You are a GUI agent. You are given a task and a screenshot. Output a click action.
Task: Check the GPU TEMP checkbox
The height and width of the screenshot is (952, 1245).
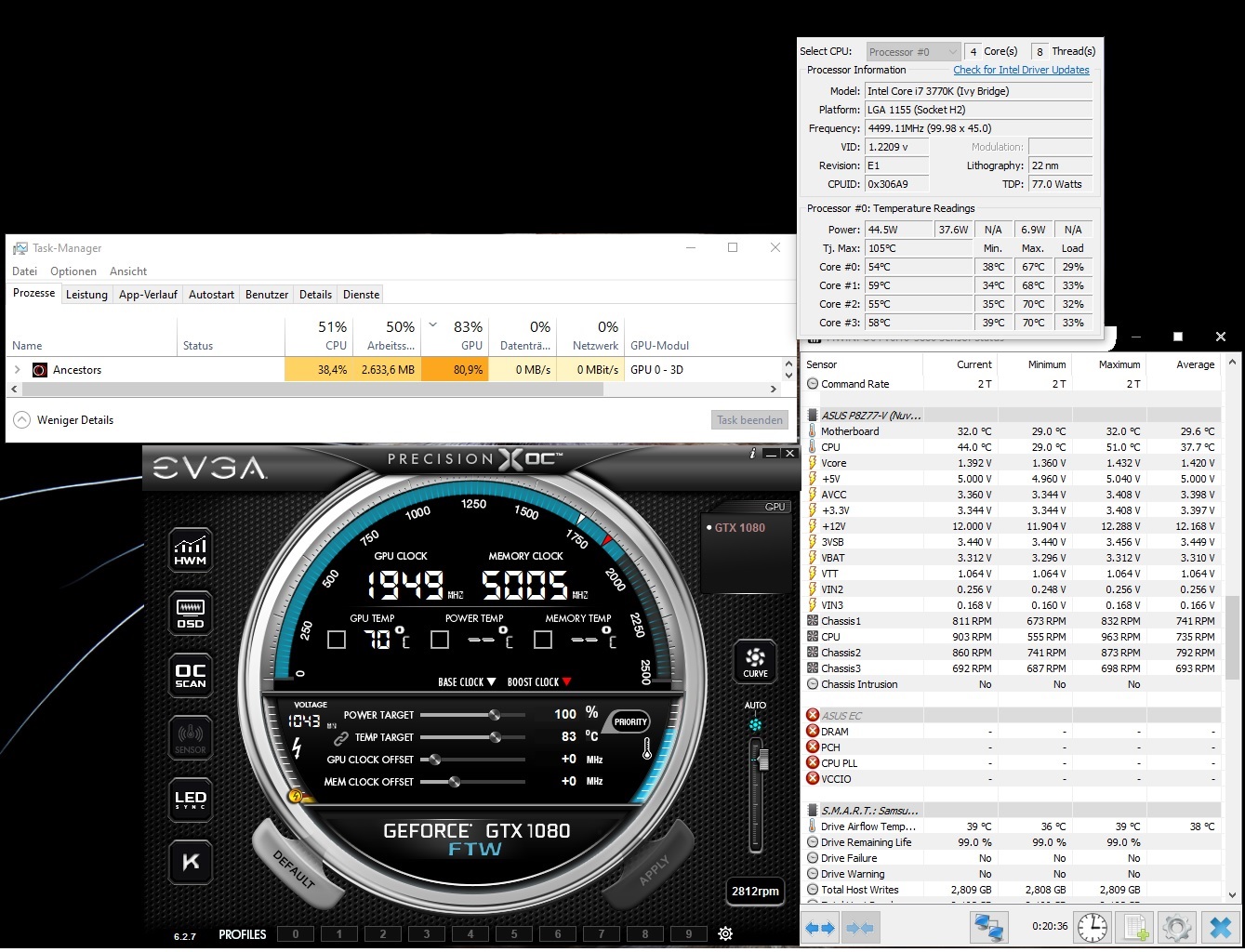click(x=337, y=640)
